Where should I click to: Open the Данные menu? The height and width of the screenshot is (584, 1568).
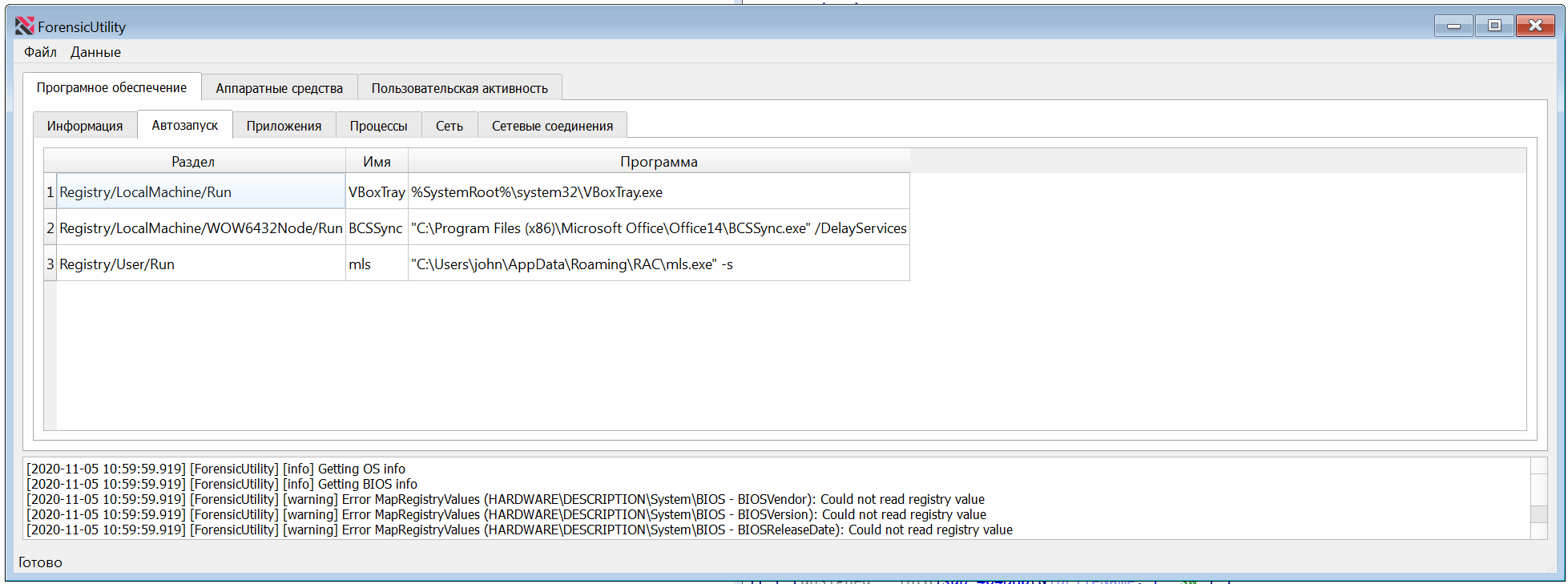pyautogui.click(x=95, y=52)
